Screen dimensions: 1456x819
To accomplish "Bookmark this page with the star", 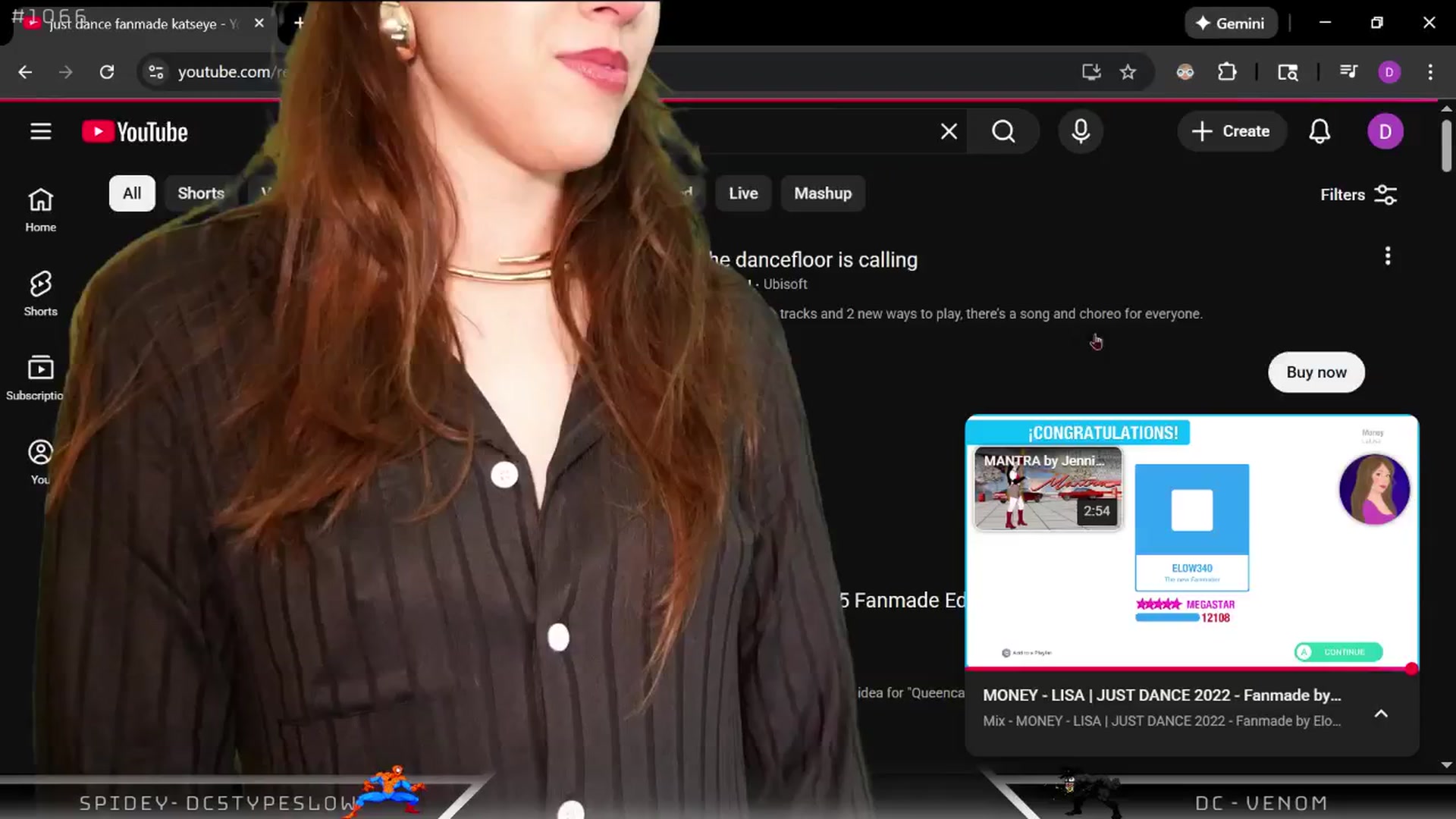I will point(1128,72).
